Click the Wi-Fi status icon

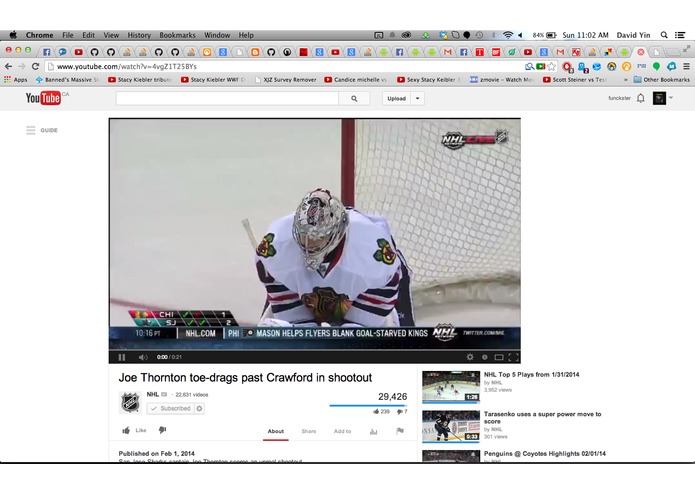(x=508, y=35)
